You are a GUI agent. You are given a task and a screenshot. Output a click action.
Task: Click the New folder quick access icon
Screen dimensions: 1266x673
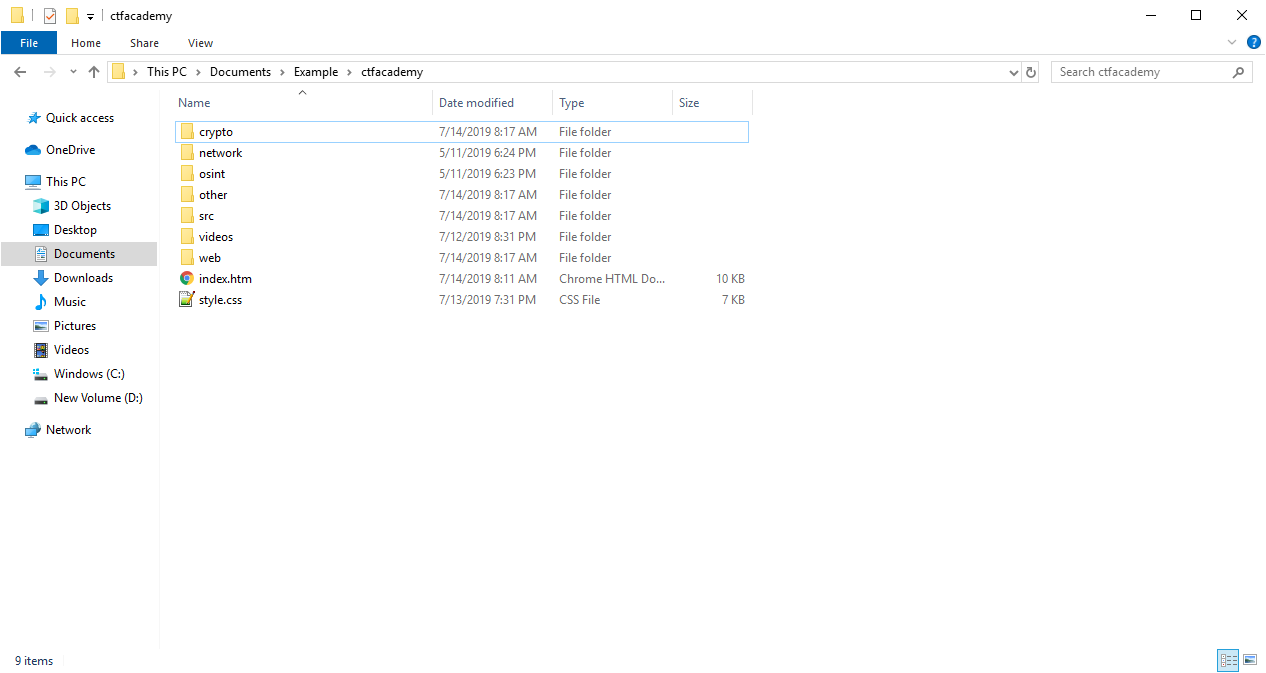point(72,16)
